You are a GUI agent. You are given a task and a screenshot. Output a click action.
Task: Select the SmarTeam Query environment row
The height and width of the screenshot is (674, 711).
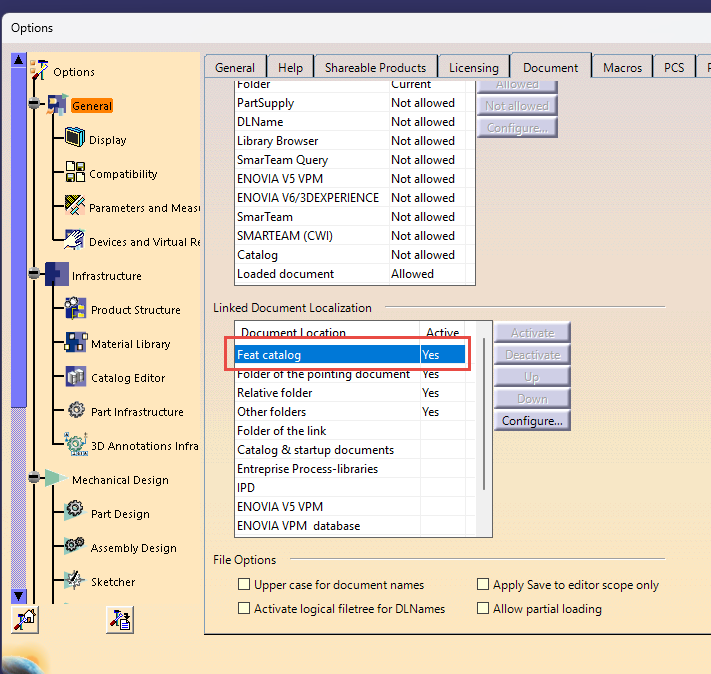(350, 160)
